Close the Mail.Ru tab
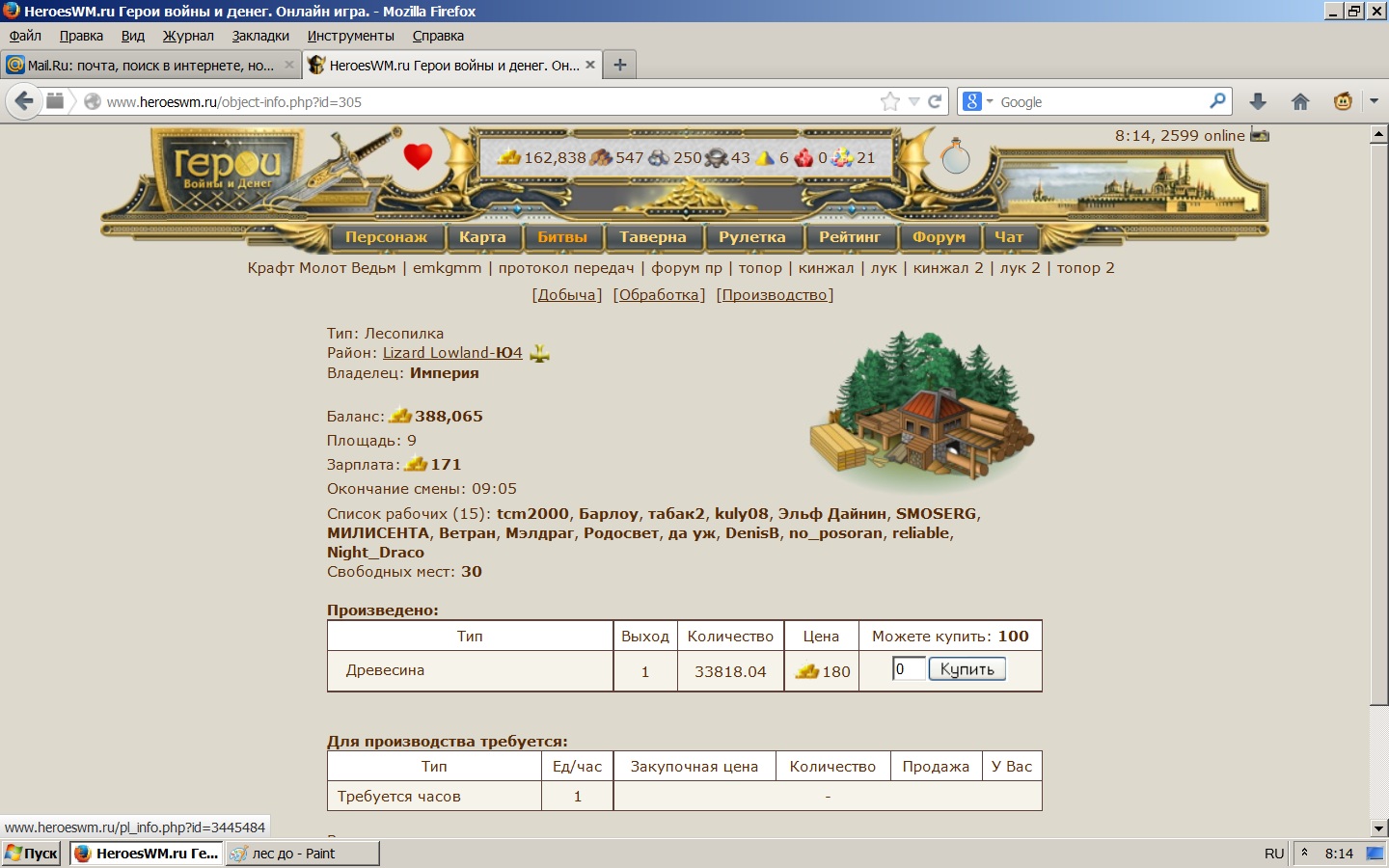 [x=289, y=65]
